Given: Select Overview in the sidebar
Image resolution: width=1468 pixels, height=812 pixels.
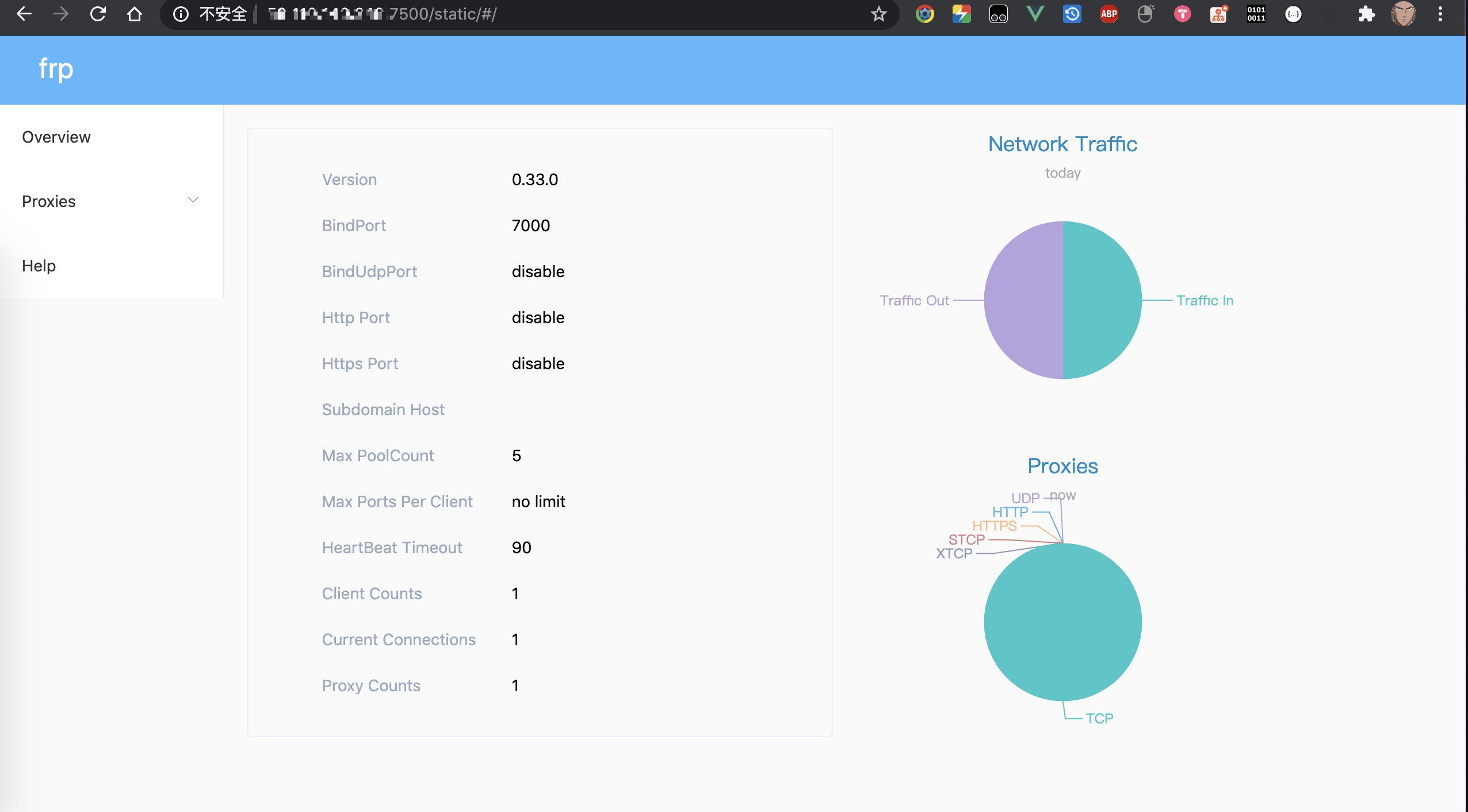Looking at the screenshot, I should [x=56, y=137].
